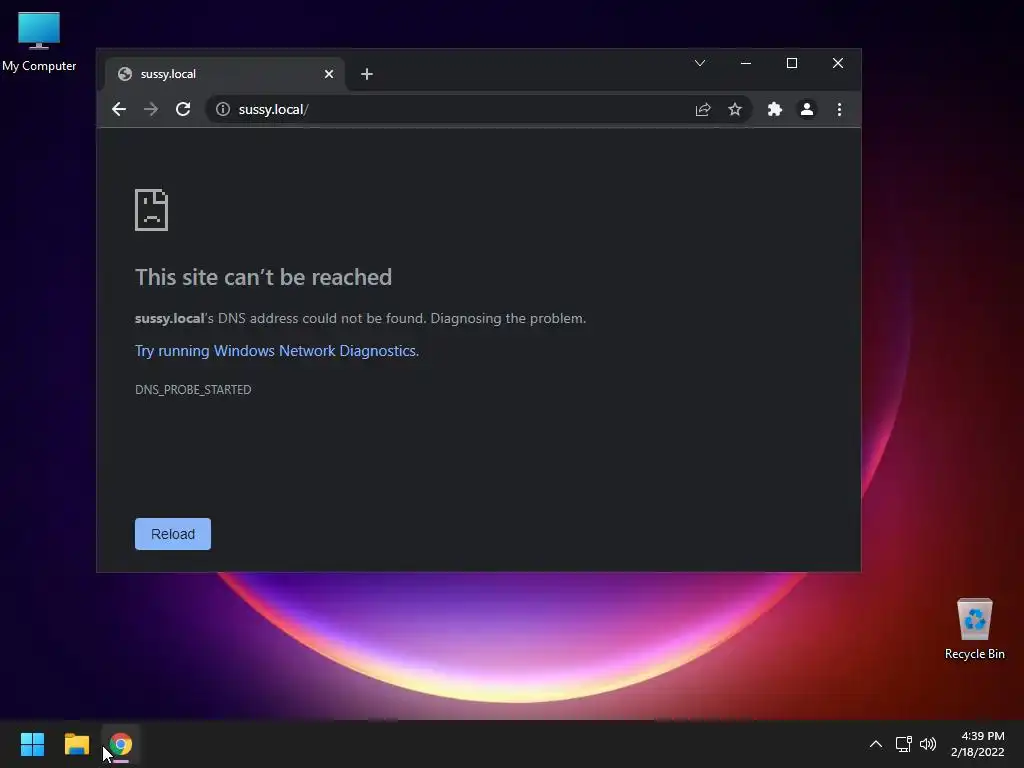Share this page icon in address bar
The width and height of the screenshot is (1024, 768).
tap(703, 109)
